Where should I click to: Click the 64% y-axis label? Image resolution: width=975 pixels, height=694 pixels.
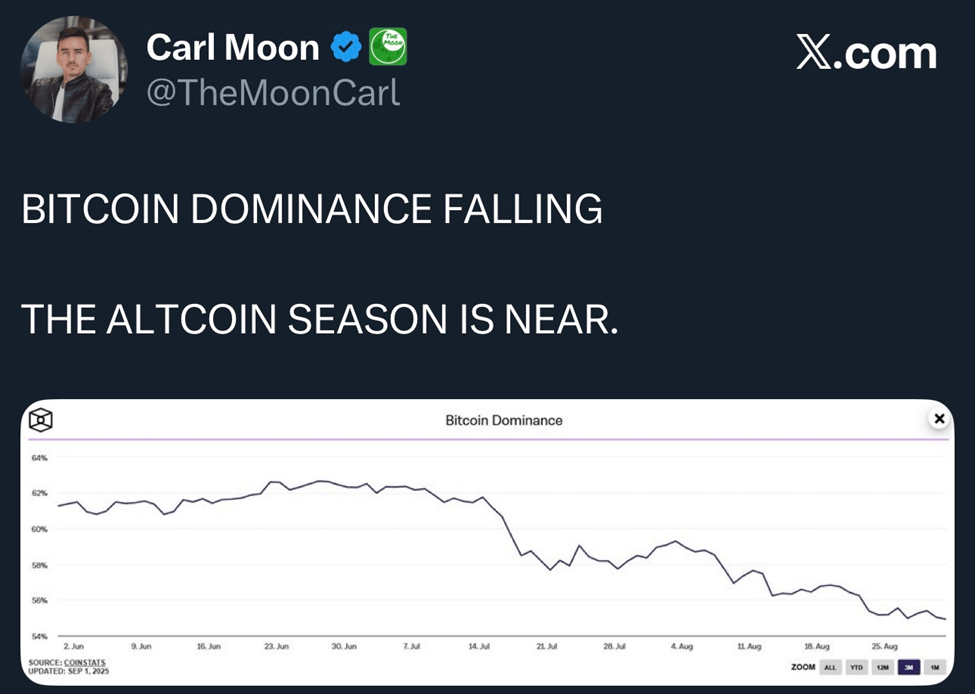[x=39, y=458]
